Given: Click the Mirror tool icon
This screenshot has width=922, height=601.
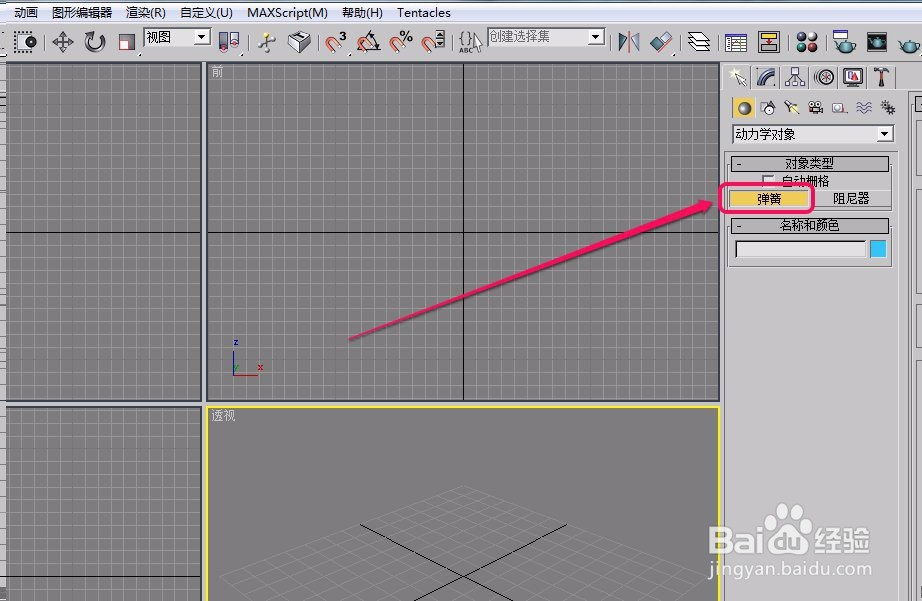Looking at the screenshot, I should pos(629,42).
